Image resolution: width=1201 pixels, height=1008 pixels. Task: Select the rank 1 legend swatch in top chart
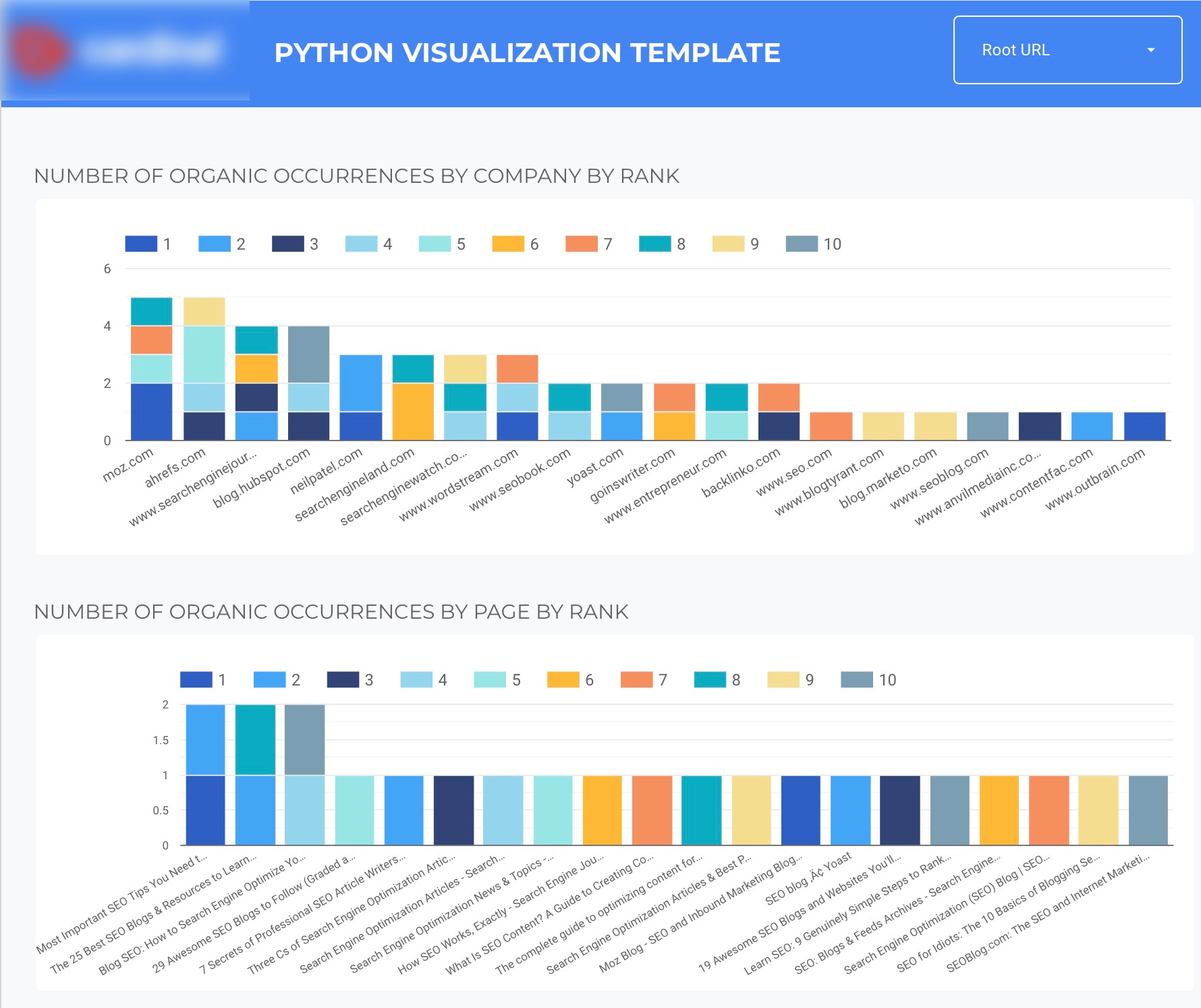coord(142,244)
